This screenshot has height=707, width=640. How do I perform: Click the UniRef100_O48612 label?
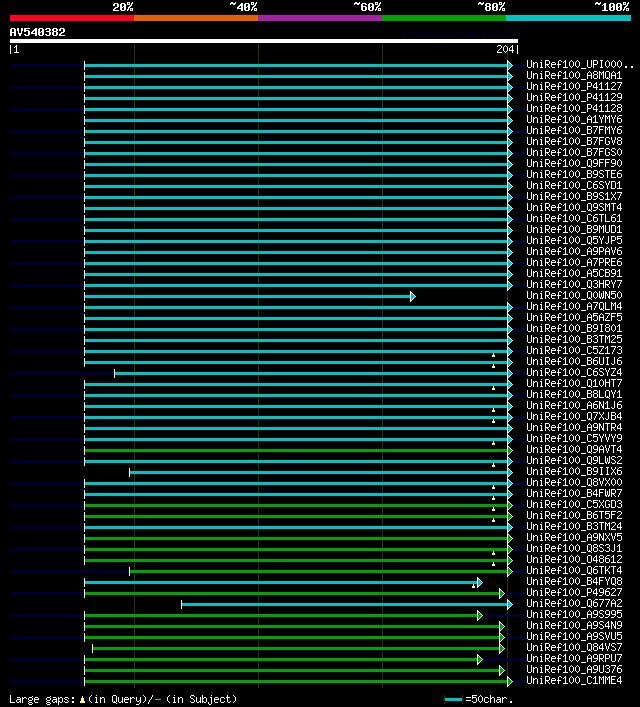574,560
